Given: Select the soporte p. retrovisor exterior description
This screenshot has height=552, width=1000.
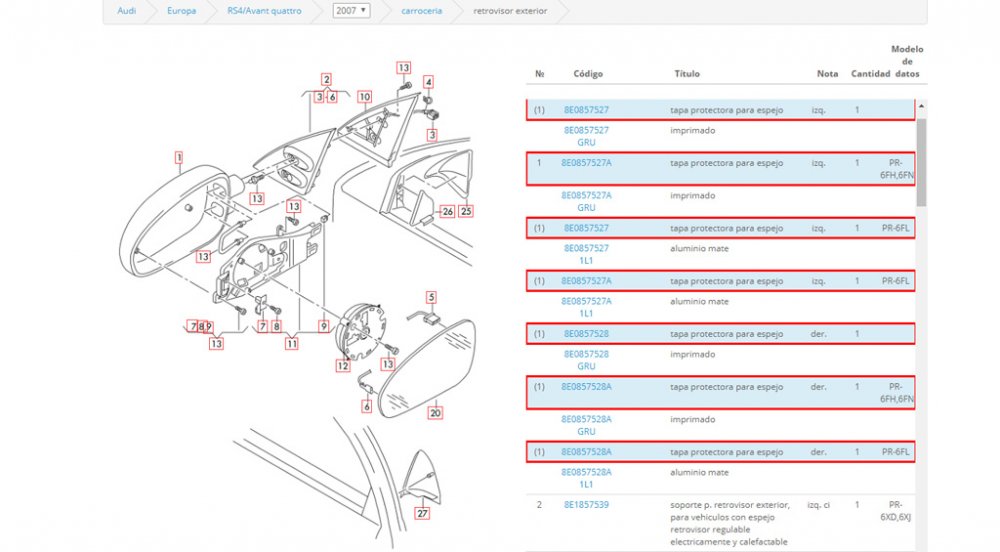Looking at the screenshot, I should [x=730, y=523].
